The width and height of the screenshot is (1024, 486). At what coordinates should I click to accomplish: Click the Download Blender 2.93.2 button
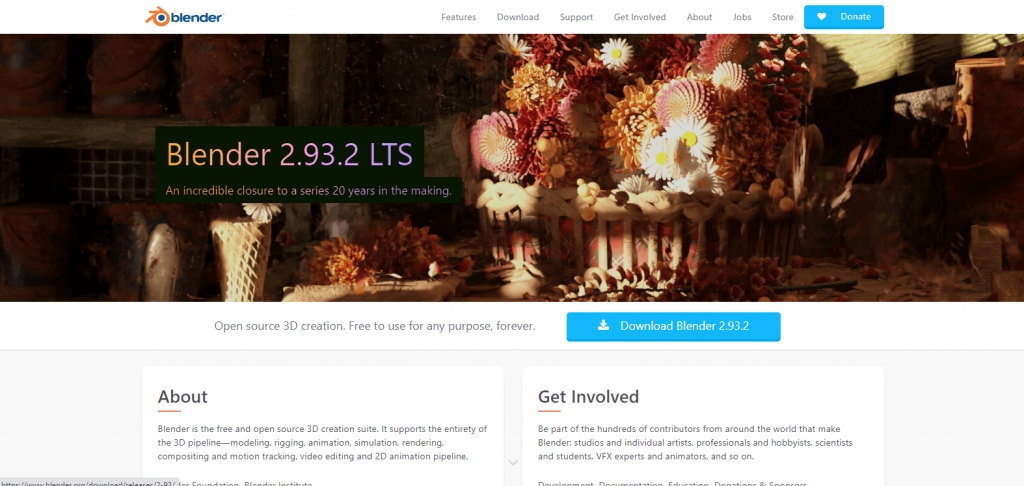click(x=673, y=326)
